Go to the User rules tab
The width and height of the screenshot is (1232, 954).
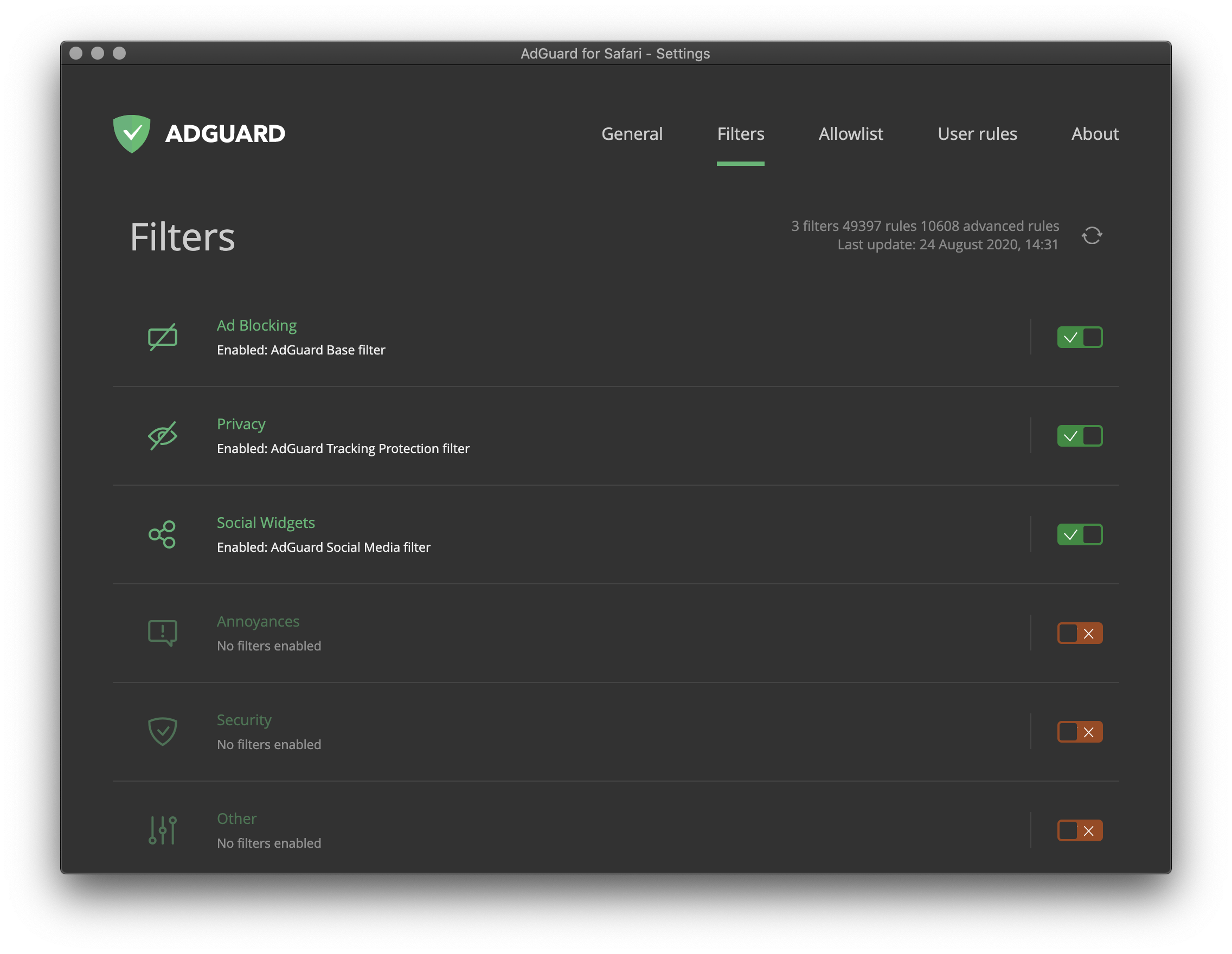(x=977, y=134)
